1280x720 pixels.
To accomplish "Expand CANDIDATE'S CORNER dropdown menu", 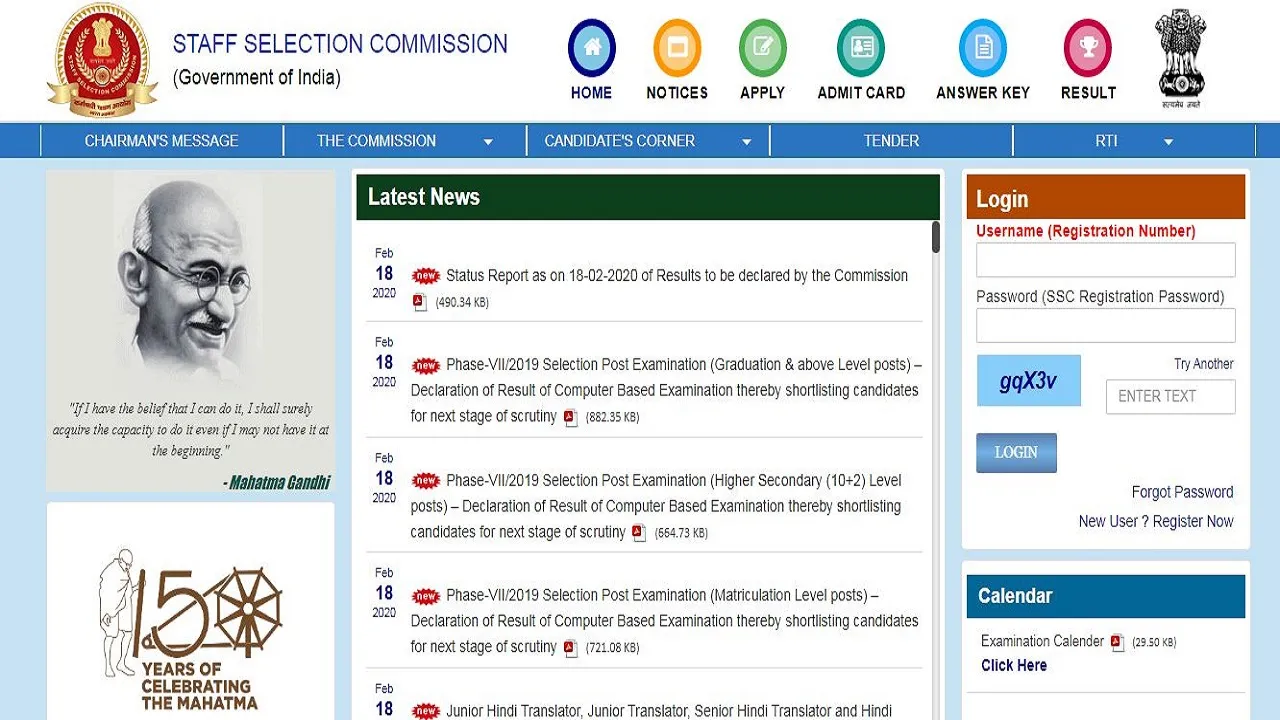I will pos(746,142).
